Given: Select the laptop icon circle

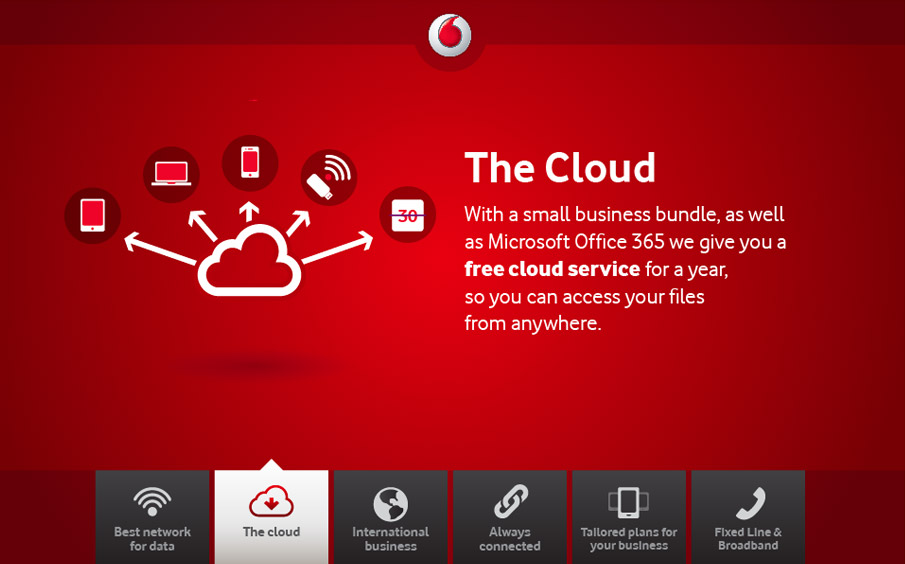Looking at the screenshot, I should tap(172, 174).
